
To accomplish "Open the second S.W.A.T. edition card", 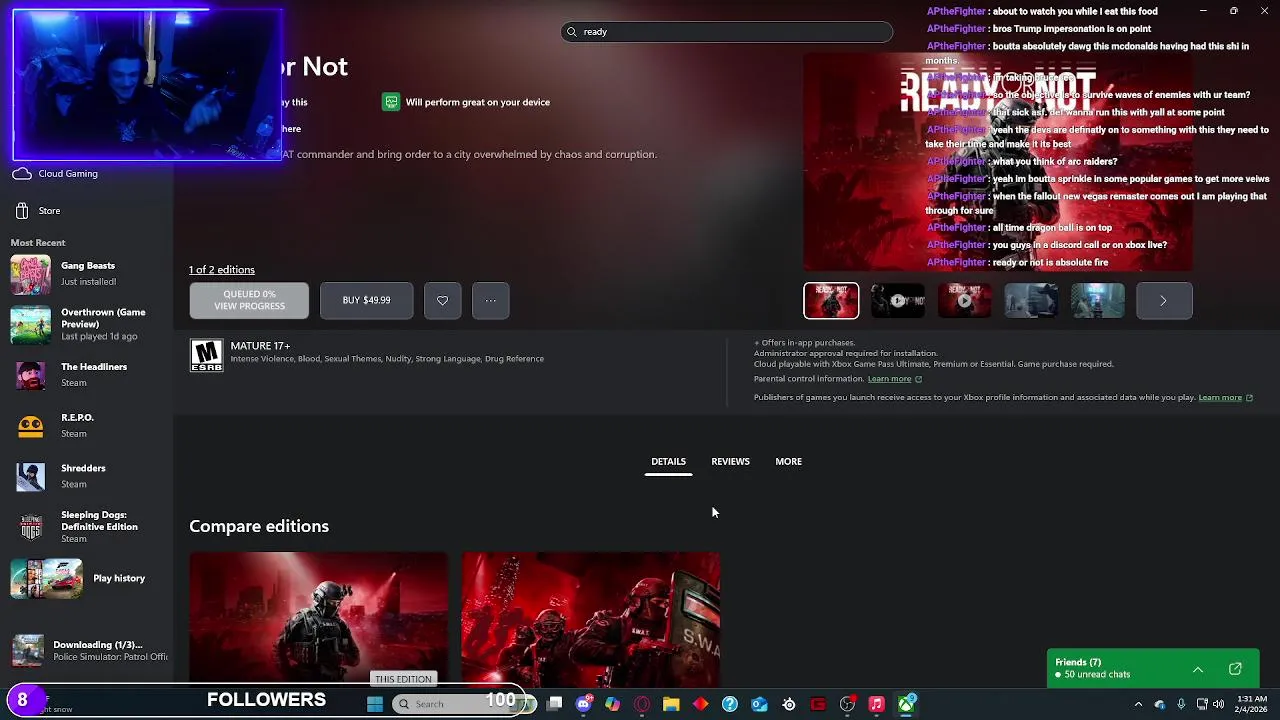I will (590, 618).
